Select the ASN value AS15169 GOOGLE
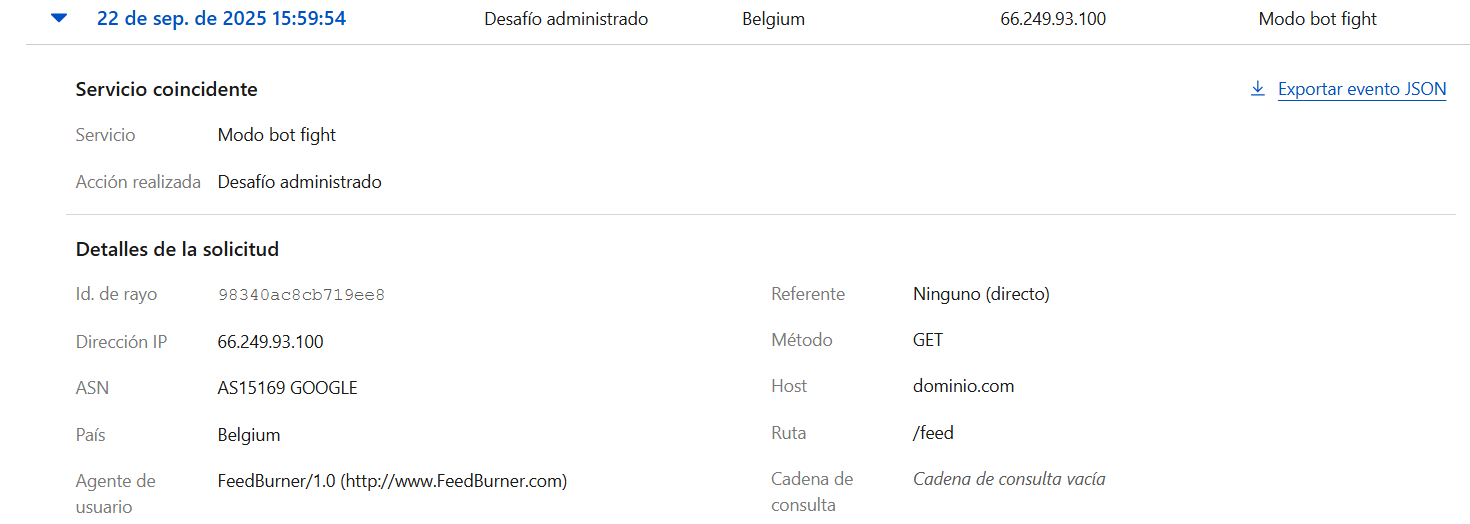The width and height of the screenshot is (1470, 524). point(287,388)
